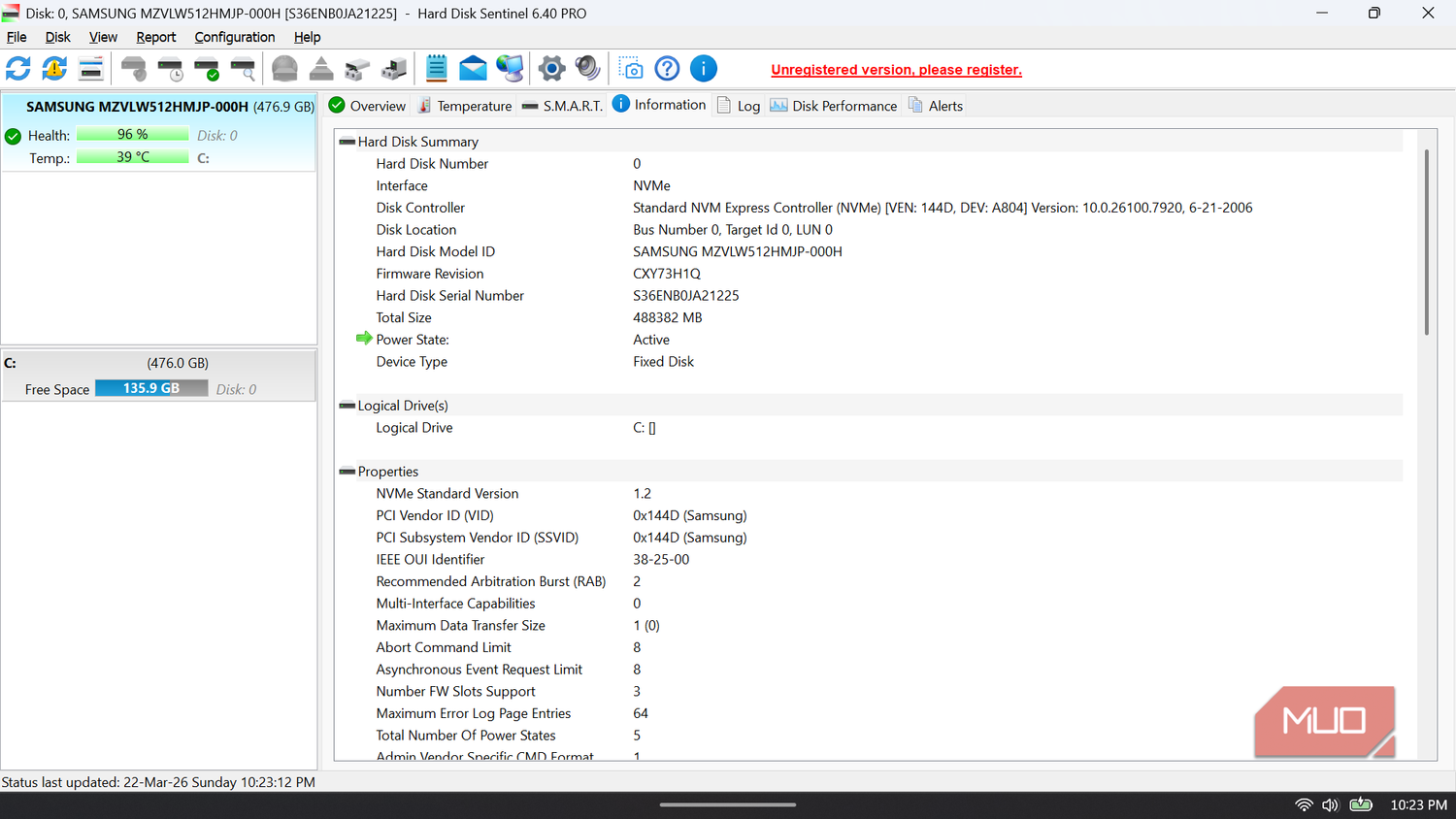Collapse the Properties section
The image size is (1456, 819).
pyautogui.click(x=347, y=472)
